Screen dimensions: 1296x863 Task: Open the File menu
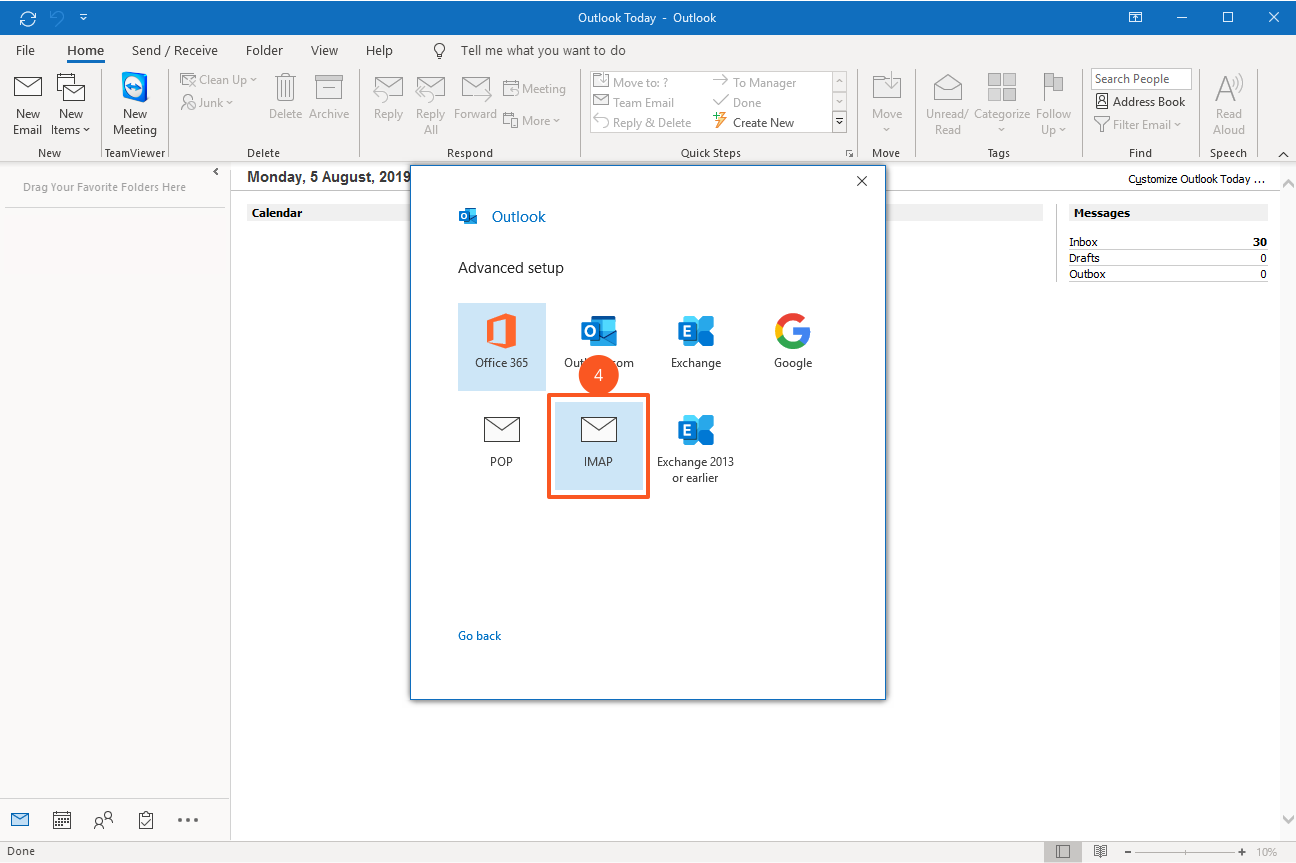click(x=25, y=50)
